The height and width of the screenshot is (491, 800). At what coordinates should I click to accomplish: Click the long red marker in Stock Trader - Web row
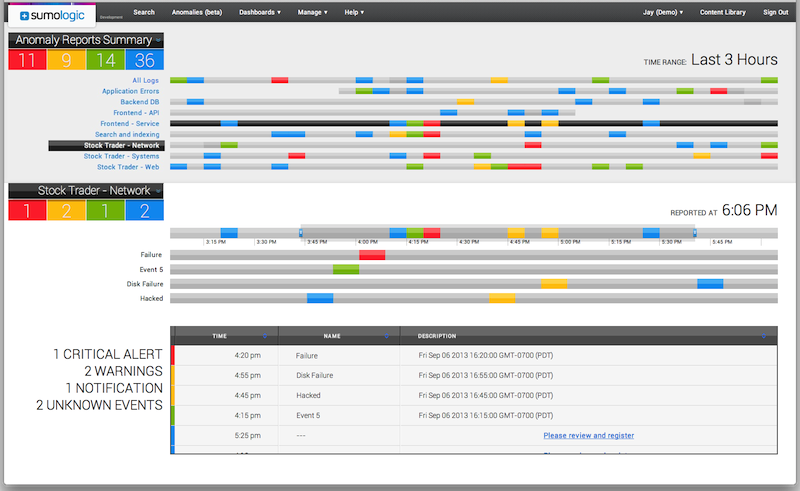point(524,166)
